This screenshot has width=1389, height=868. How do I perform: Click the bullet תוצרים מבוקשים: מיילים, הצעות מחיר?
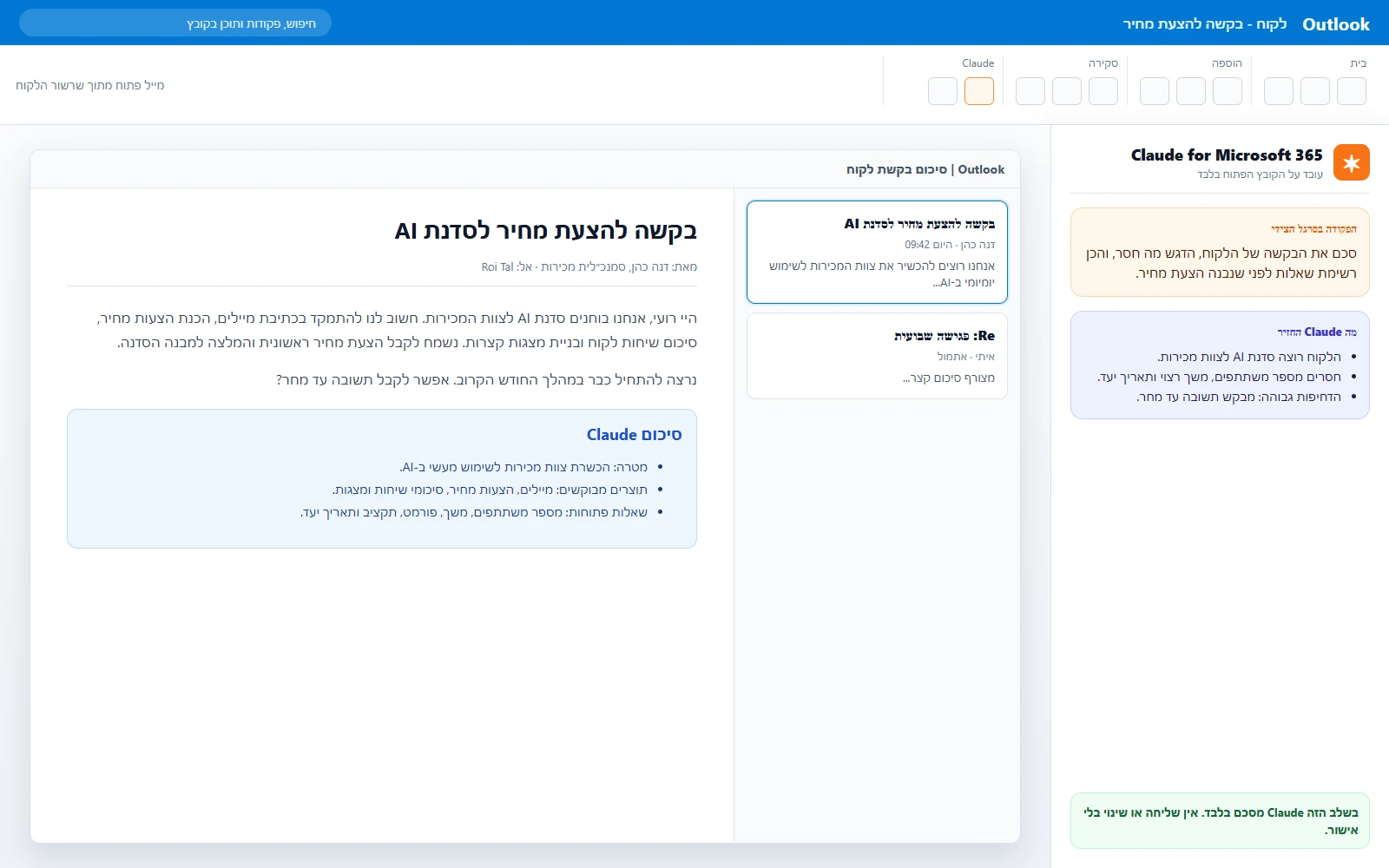pyautogui.click(x=490, y=490)
